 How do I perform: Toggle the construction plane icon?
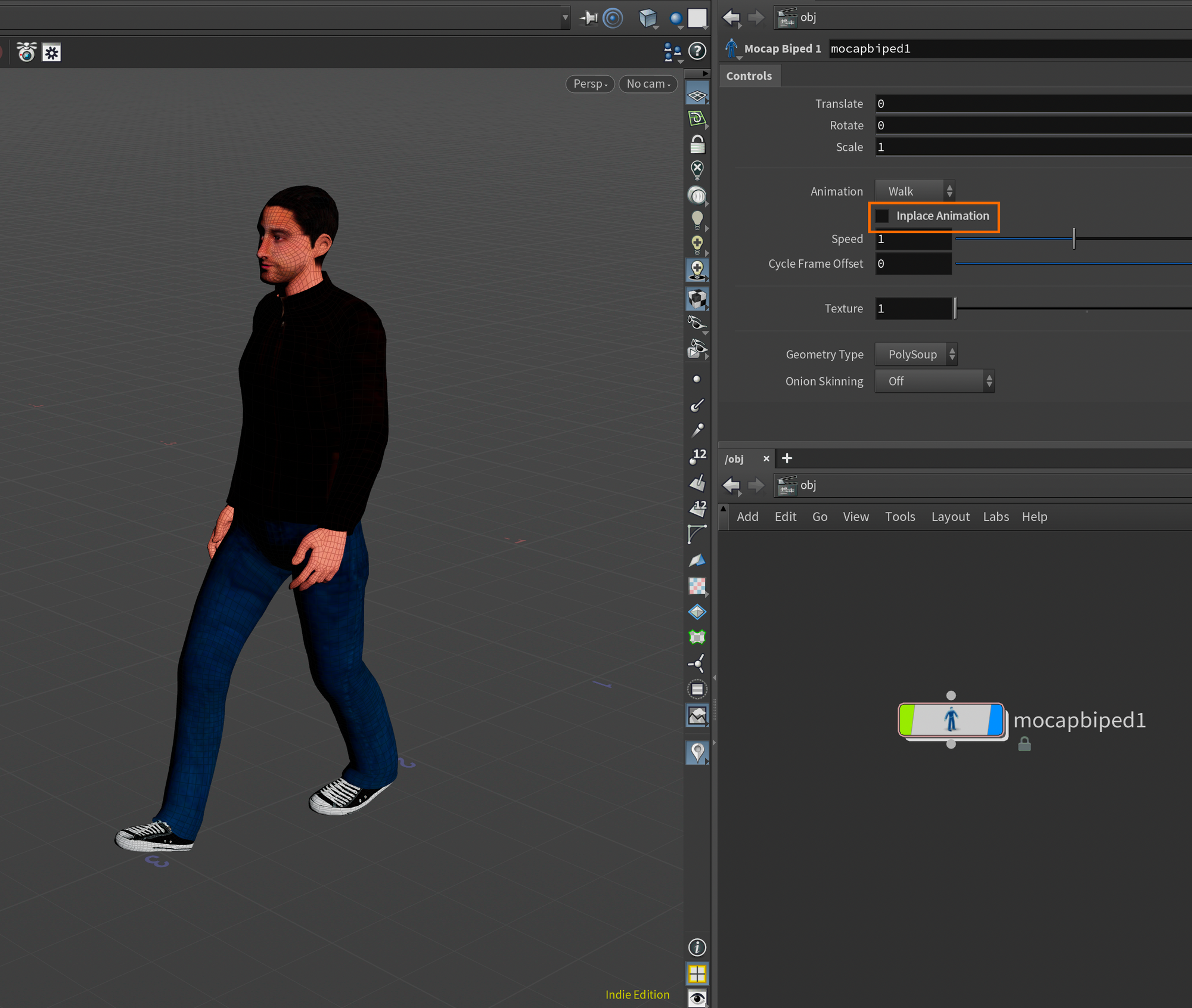(697, 119)
